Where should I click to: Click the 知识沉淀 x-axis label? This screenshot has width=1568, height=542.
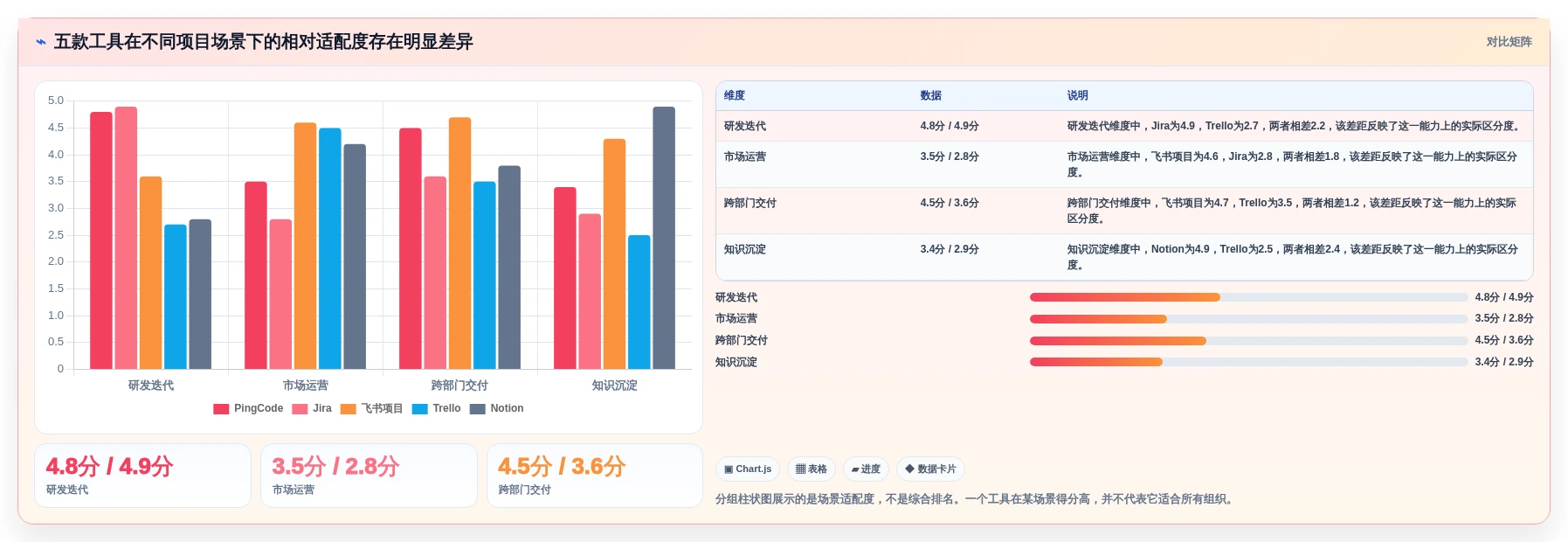point(615,386)
